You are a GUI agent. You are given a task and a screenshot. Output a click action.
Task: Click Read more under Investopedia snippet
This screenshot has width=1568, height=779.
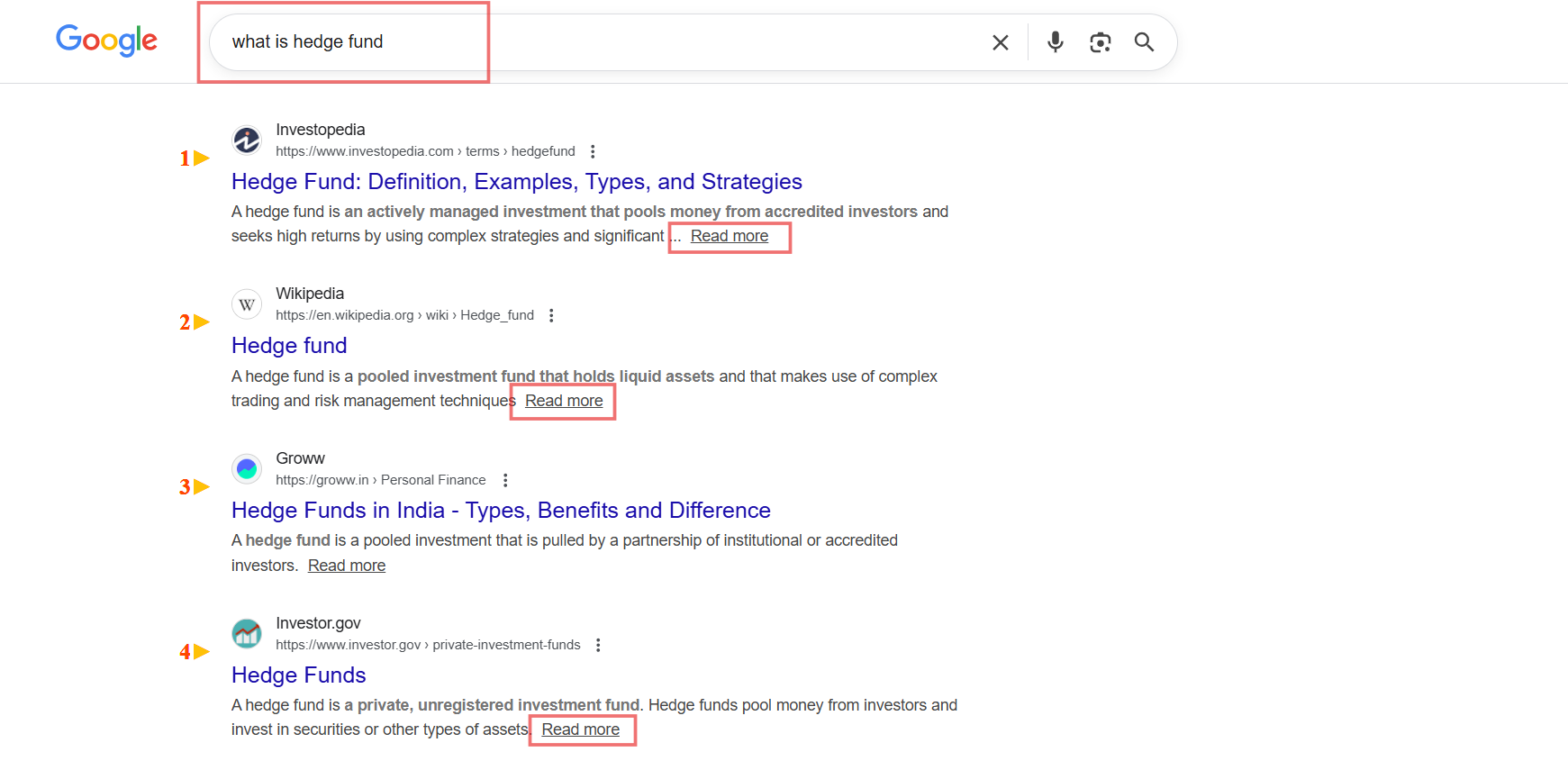coord(729,236)
